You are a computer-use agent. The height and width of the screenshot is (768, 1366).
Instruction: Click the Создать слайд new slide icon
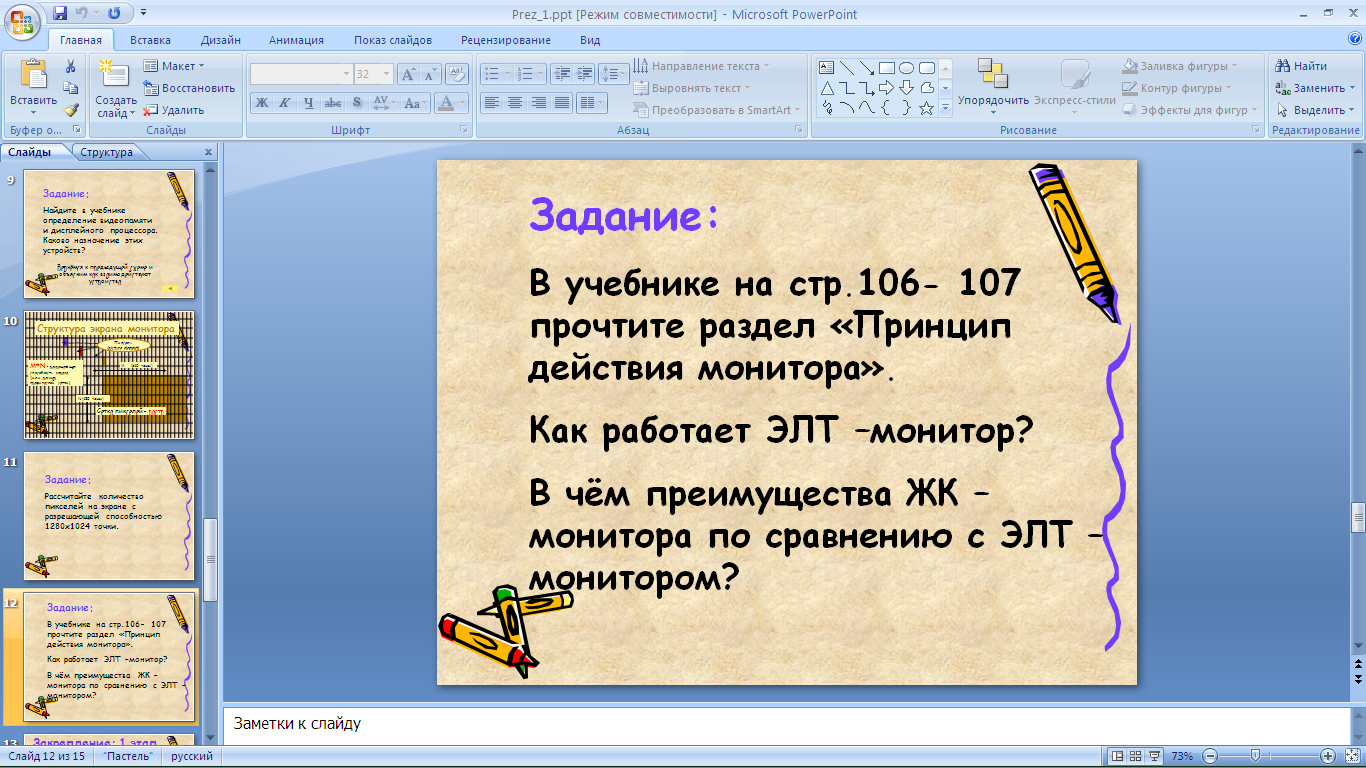click(115, 75)
